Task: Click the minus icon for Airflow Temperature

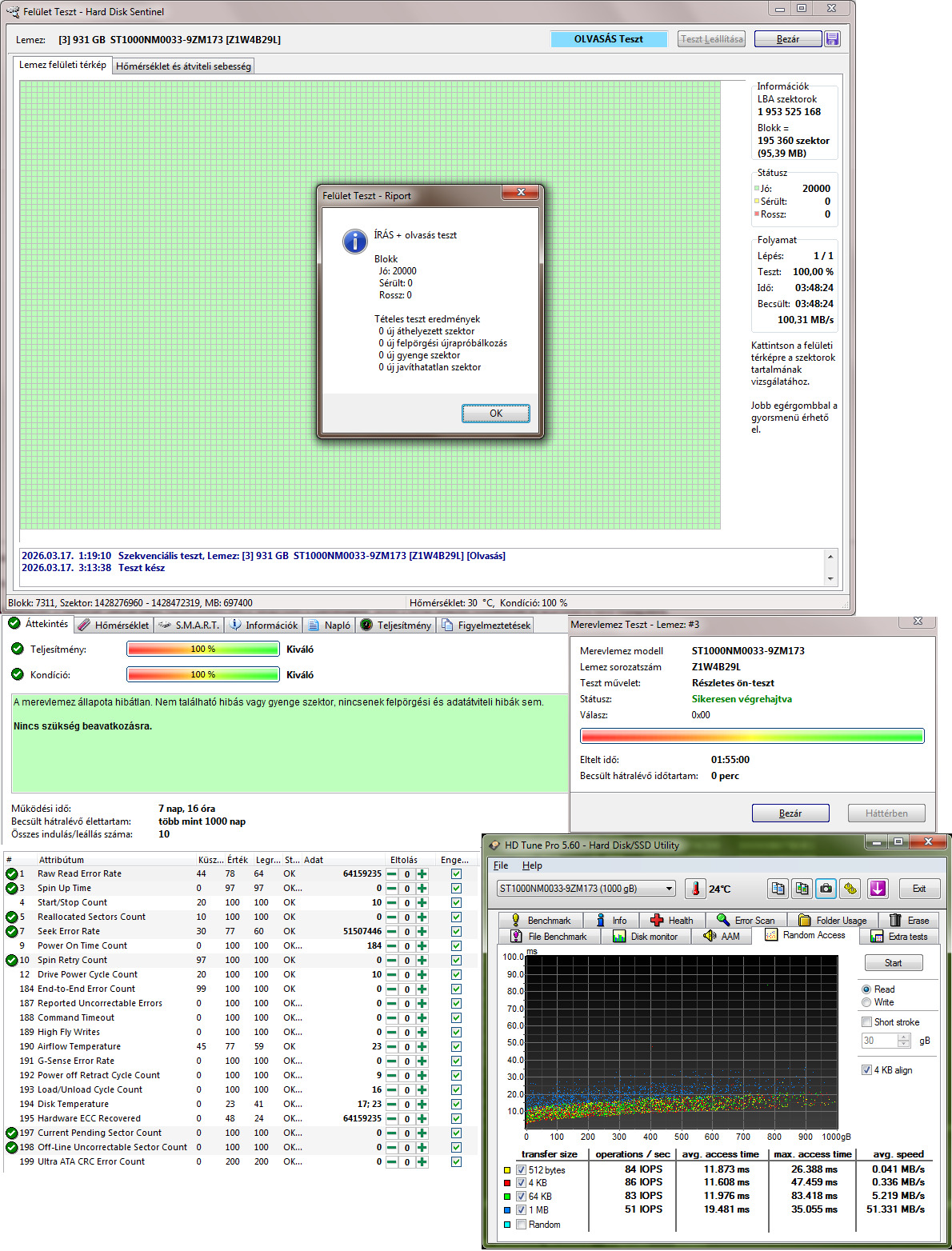Action: pyautogui.click(x=391, y=1047)
